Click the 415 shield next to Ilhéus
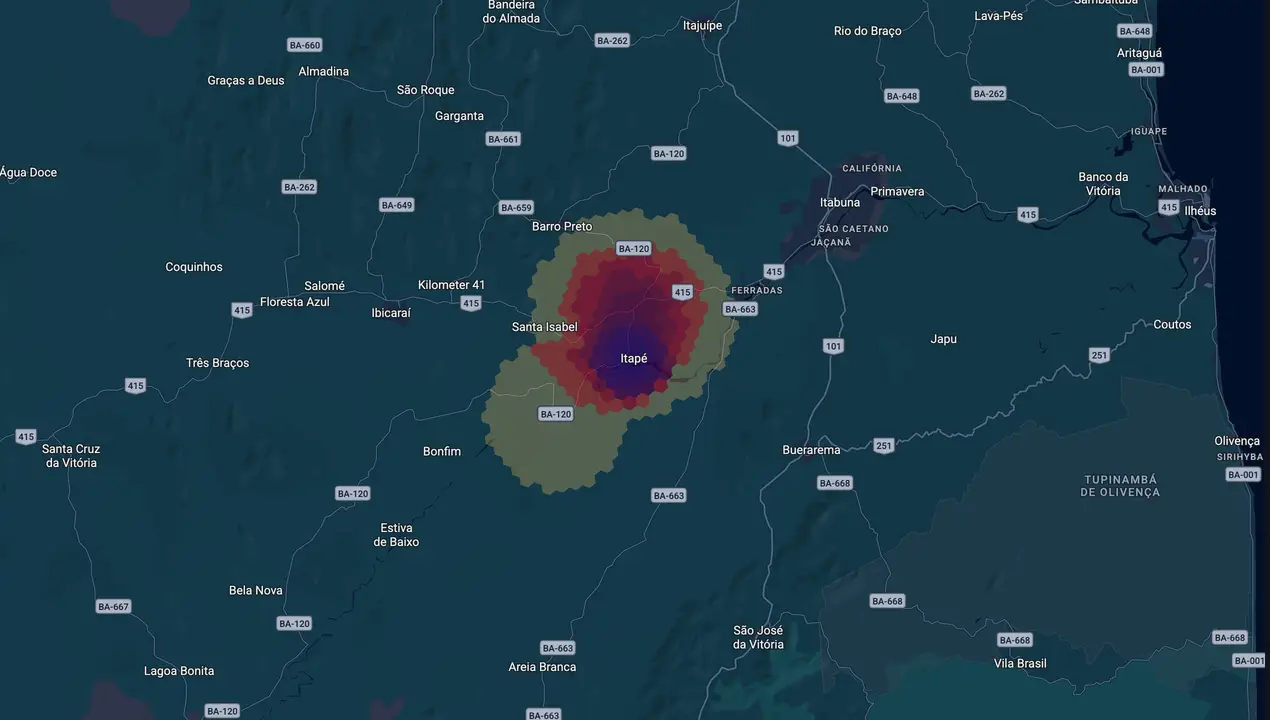Image resolution: width=1270 pixels, height=720 pixels. point(1169,207)
